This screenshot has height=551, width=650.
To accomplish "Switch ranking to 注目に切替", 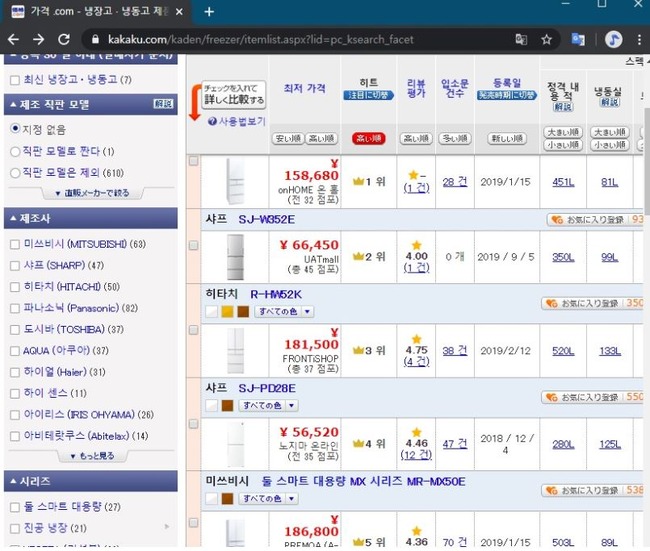I will tap(369, 95).
